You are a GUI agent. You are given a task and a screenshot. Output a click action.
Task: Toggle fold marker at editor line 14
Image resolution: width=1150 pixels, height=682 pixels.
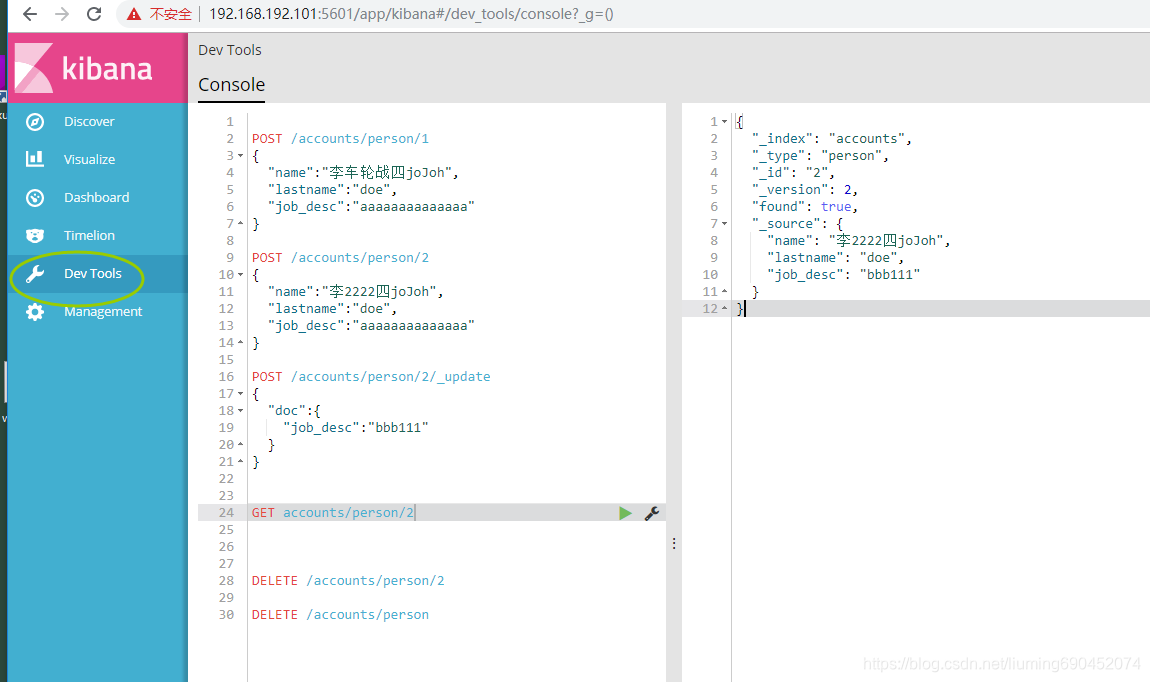coord(240,342)
